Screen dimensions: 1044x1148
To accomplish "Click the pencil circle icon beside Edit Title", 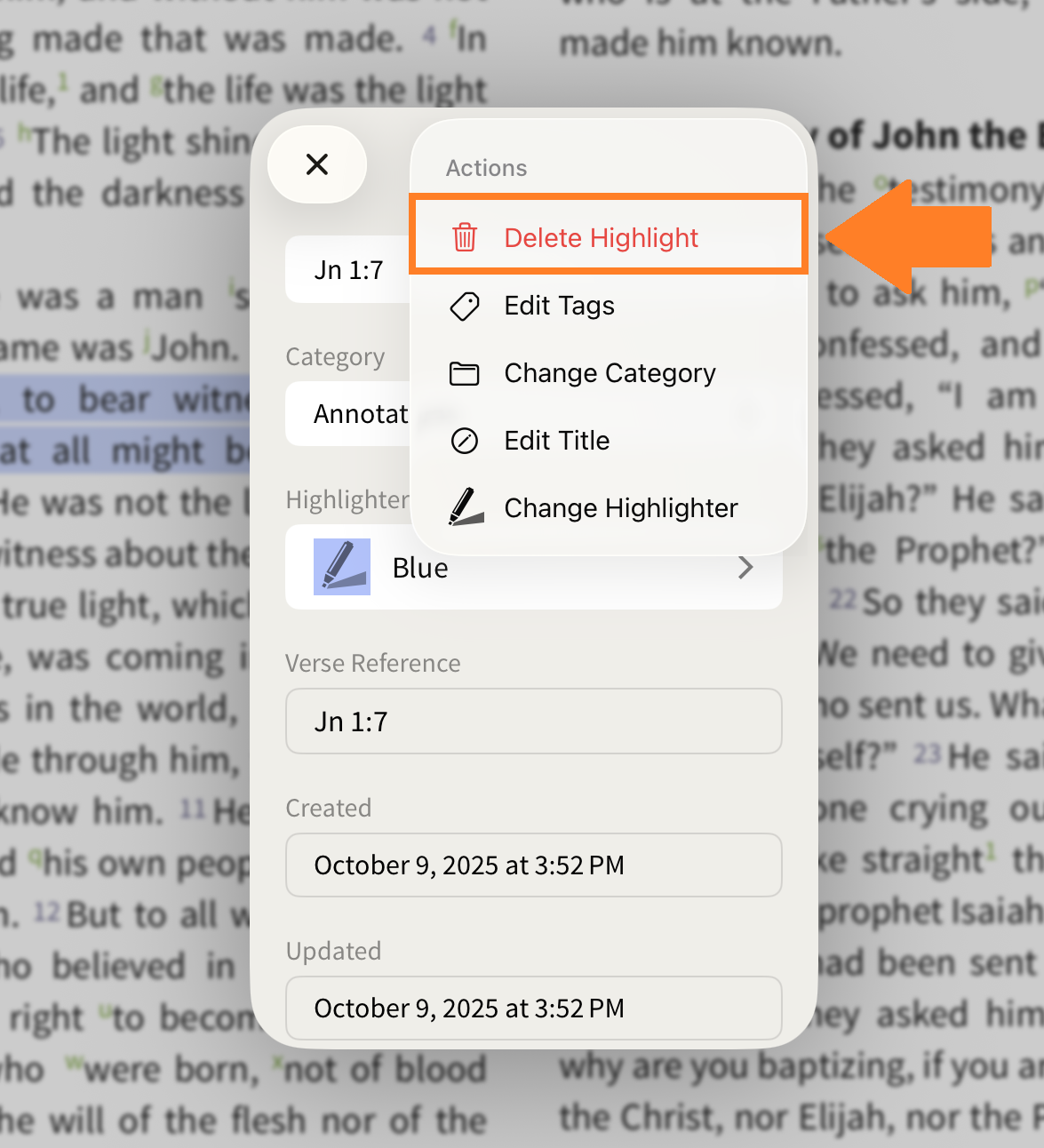I will coord(465,441).
